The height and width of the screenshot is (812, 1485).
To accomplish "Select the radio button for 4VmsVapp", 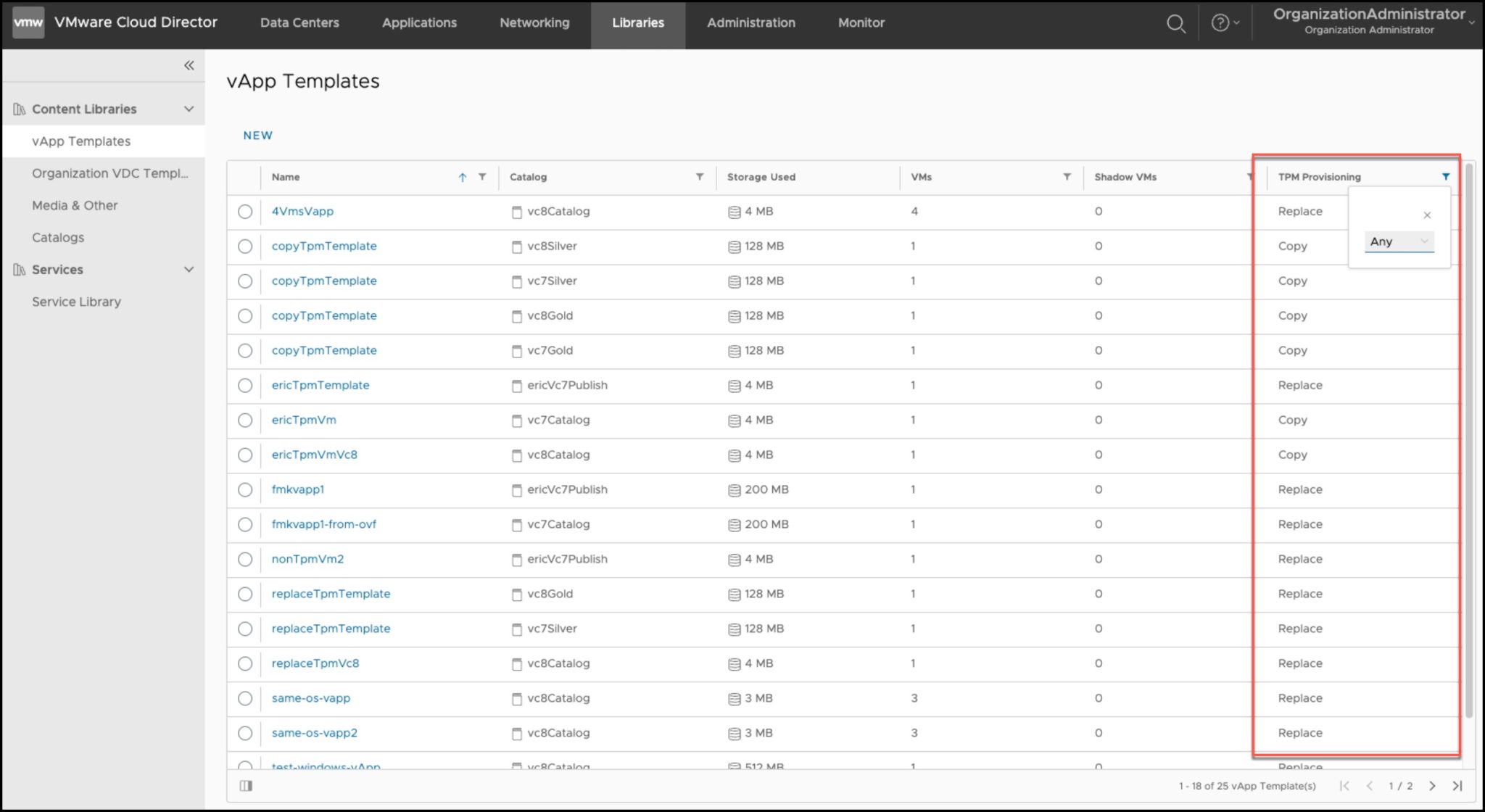I will 244,212.
